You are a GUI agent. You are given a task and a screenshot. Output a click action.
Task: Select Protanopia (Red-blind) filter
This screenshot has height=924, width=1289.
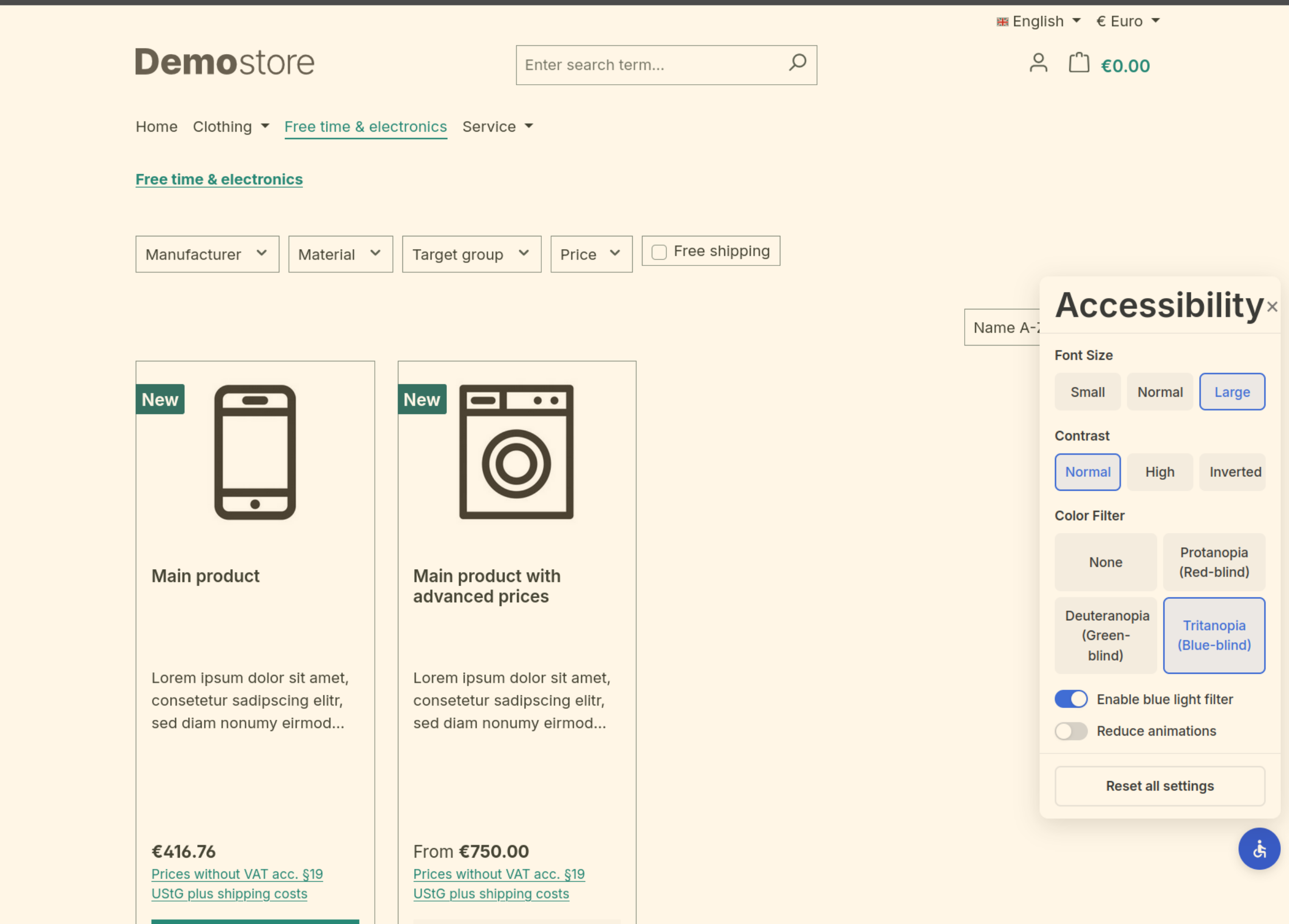pyautogui.click(x=1214, y=562)
